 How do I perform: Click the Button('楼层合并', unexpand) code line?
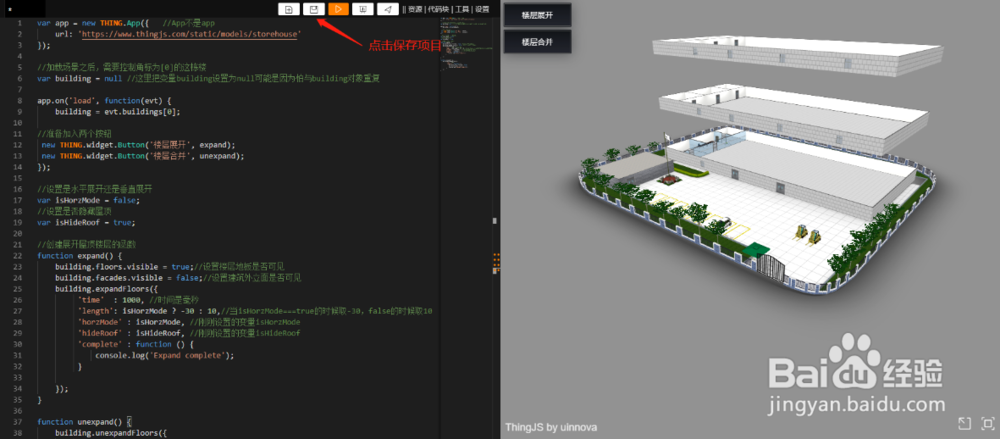(x=143, y=156)
